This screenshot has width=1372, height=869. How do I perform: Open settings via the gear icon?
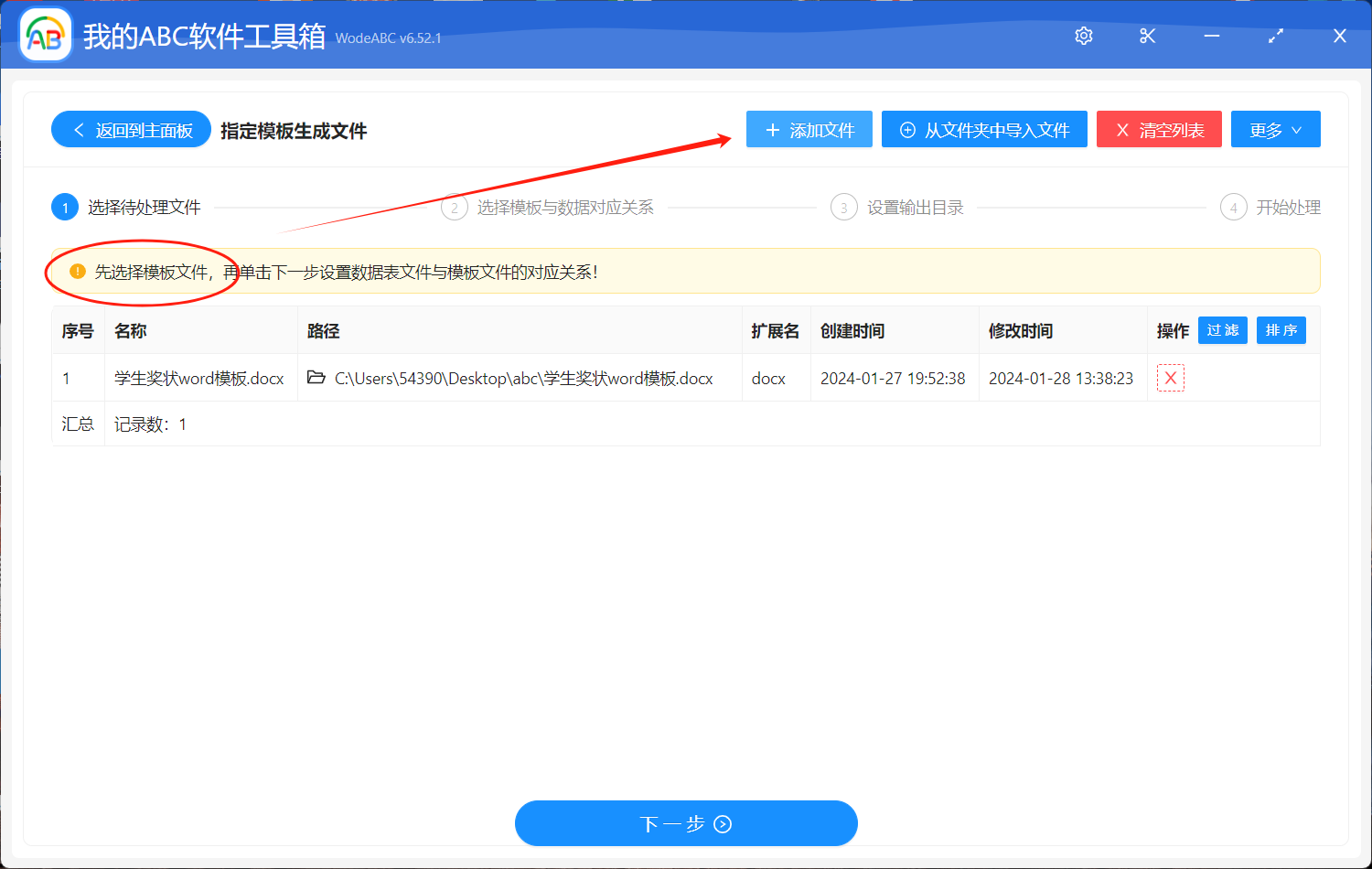[1083, 36]
